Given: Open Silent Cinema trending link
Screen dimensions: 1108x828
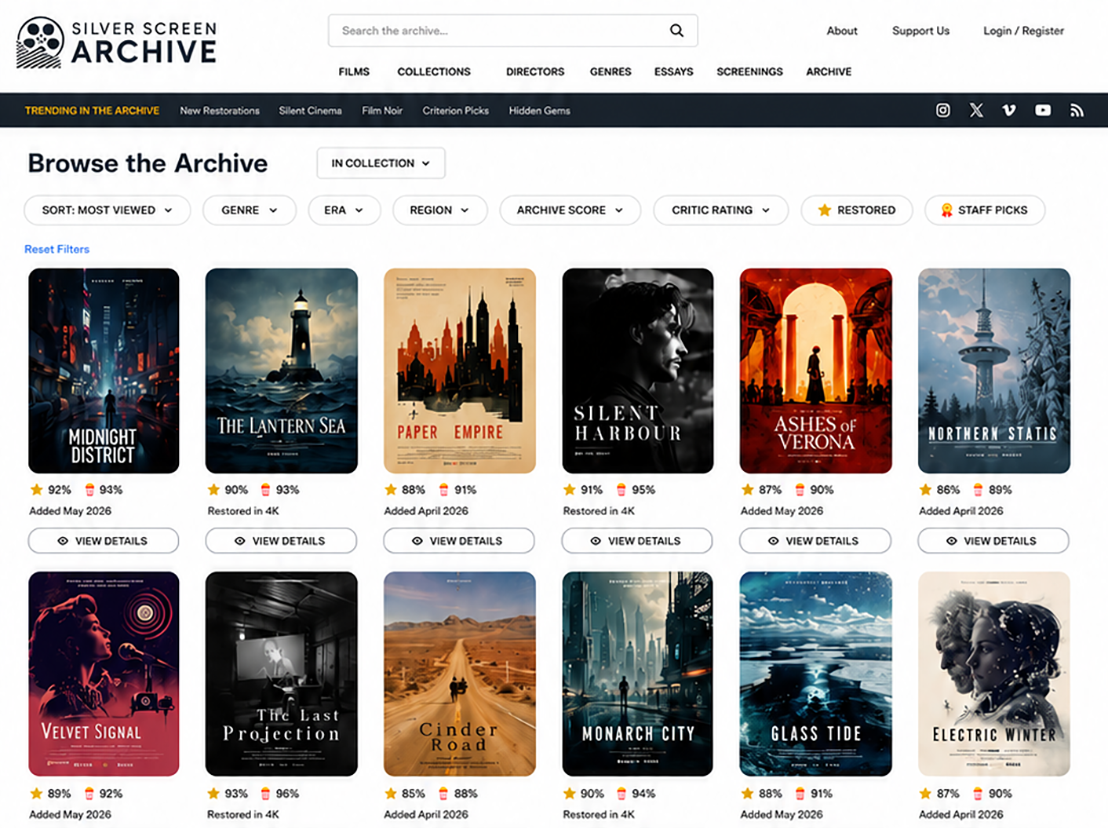Looking at the screenshot, I should [x=310, y=110].
